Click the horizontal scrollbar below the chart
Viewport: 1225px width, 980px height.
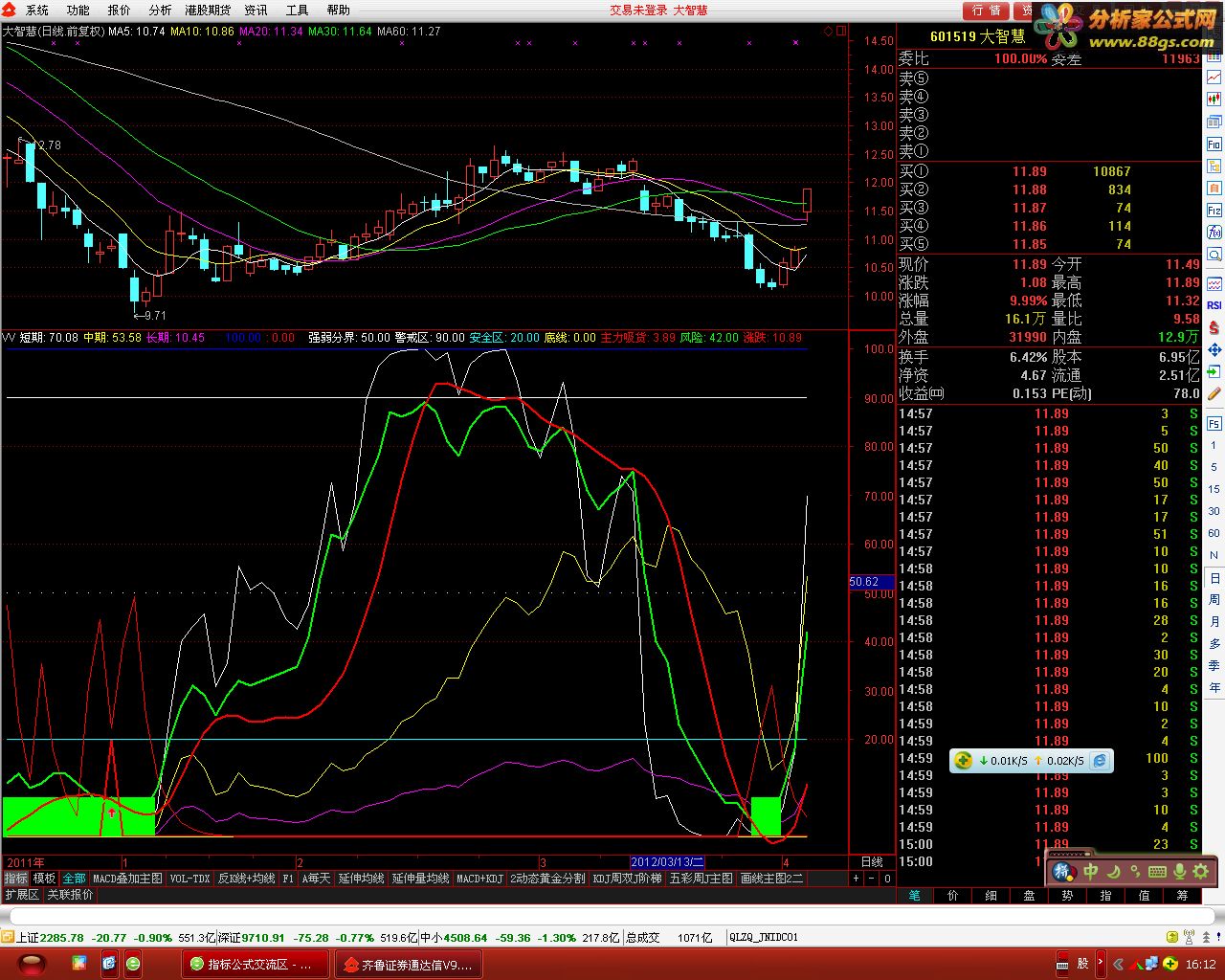612,917
